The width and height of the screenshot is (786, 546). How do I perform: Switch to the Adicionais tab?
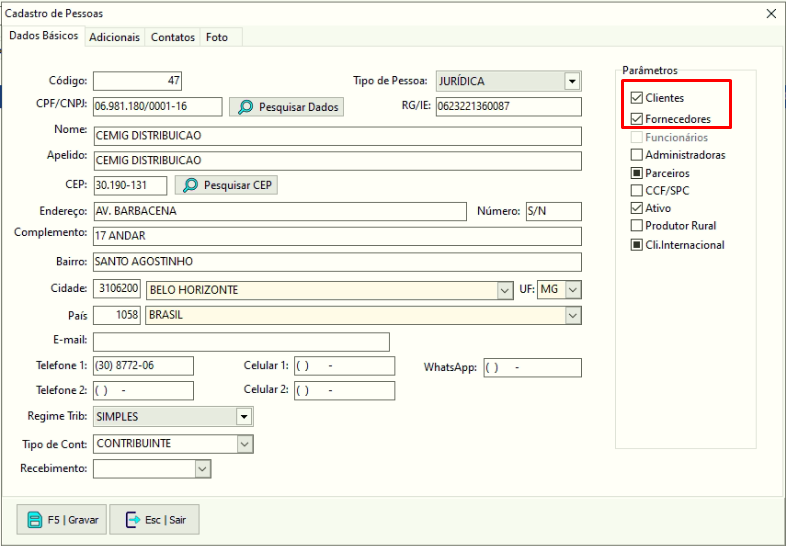click(113, 37)
